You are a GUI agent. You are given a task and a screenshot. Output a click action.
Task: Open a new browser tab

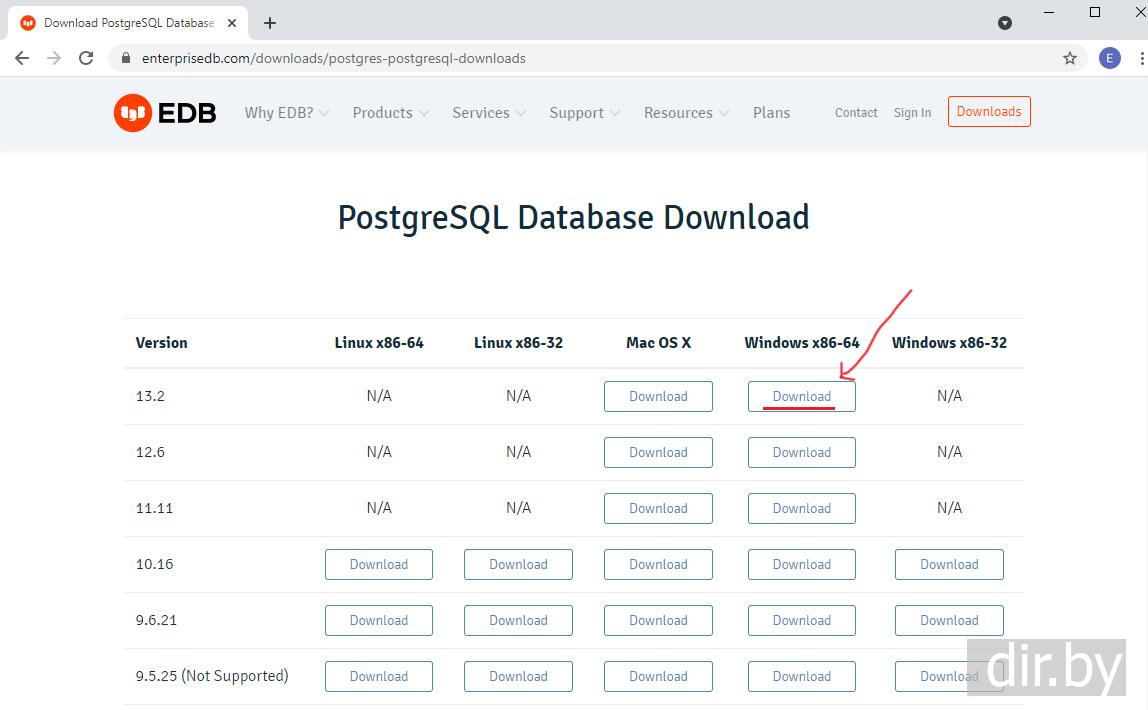[270, 23]
